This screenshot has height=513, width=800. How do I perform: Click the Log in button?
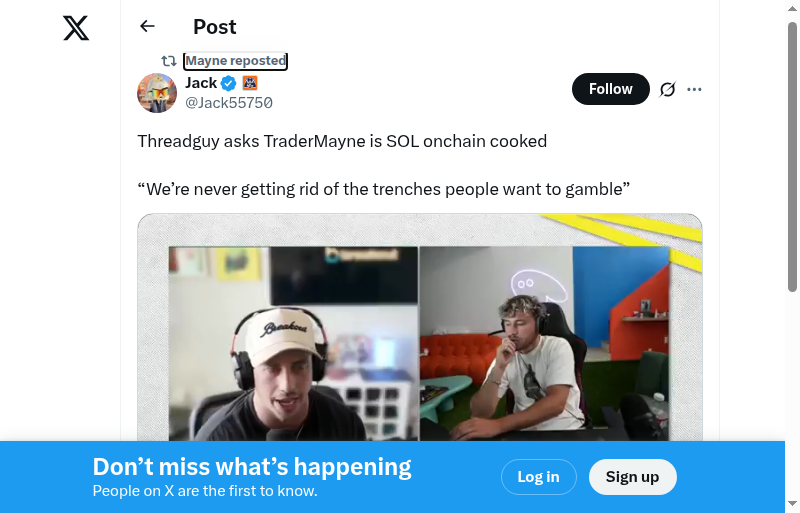538,477
